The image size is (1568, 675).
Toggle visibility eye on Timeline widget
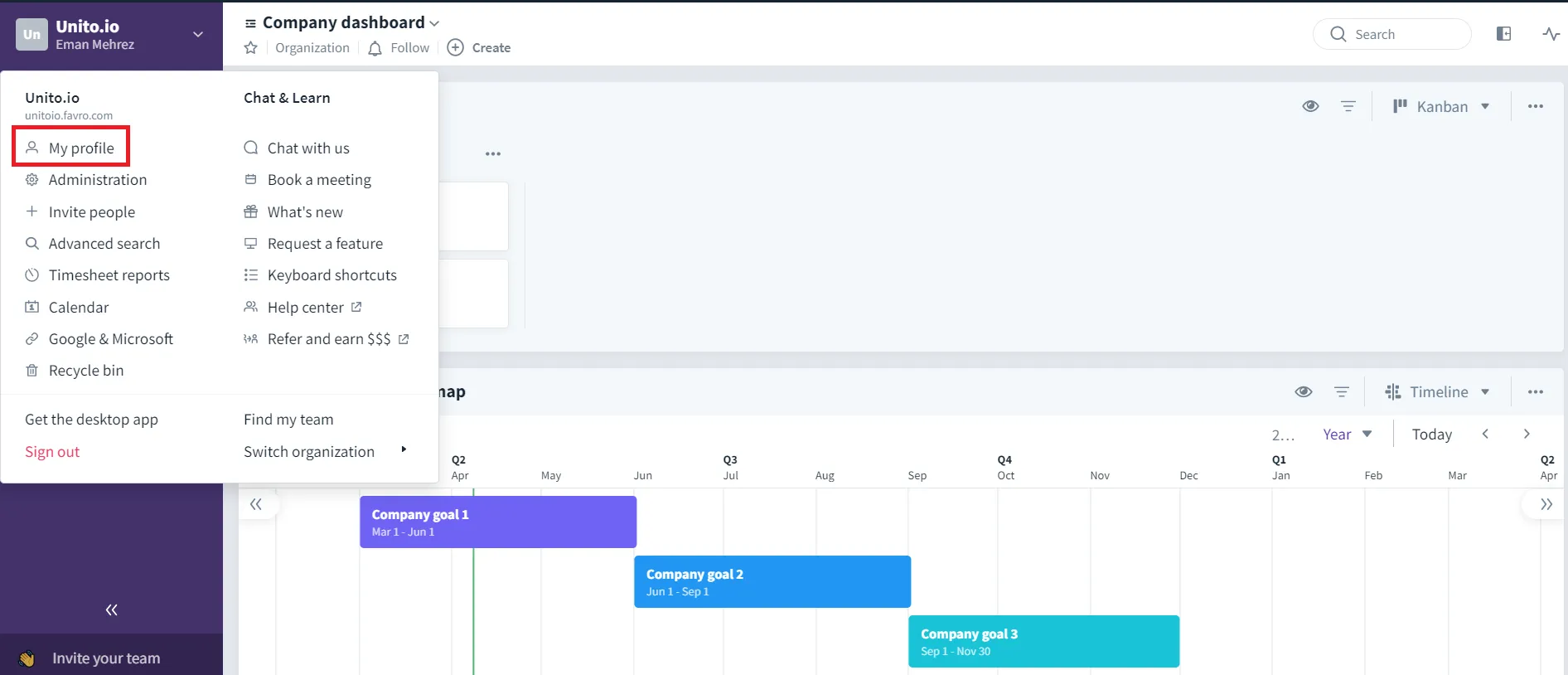point(1304,391)
